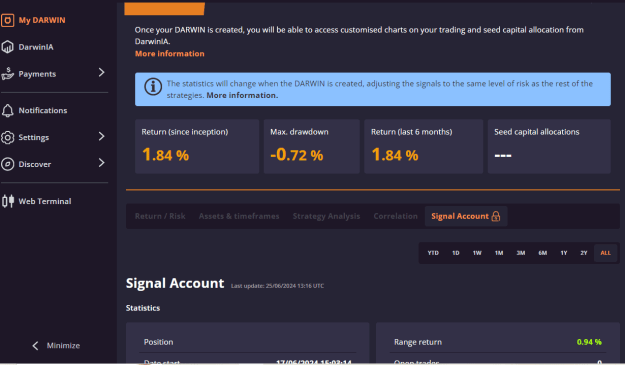The image size is (625, 365).
Task: Open DarwinIA menu entry
Action: point(36,47)
